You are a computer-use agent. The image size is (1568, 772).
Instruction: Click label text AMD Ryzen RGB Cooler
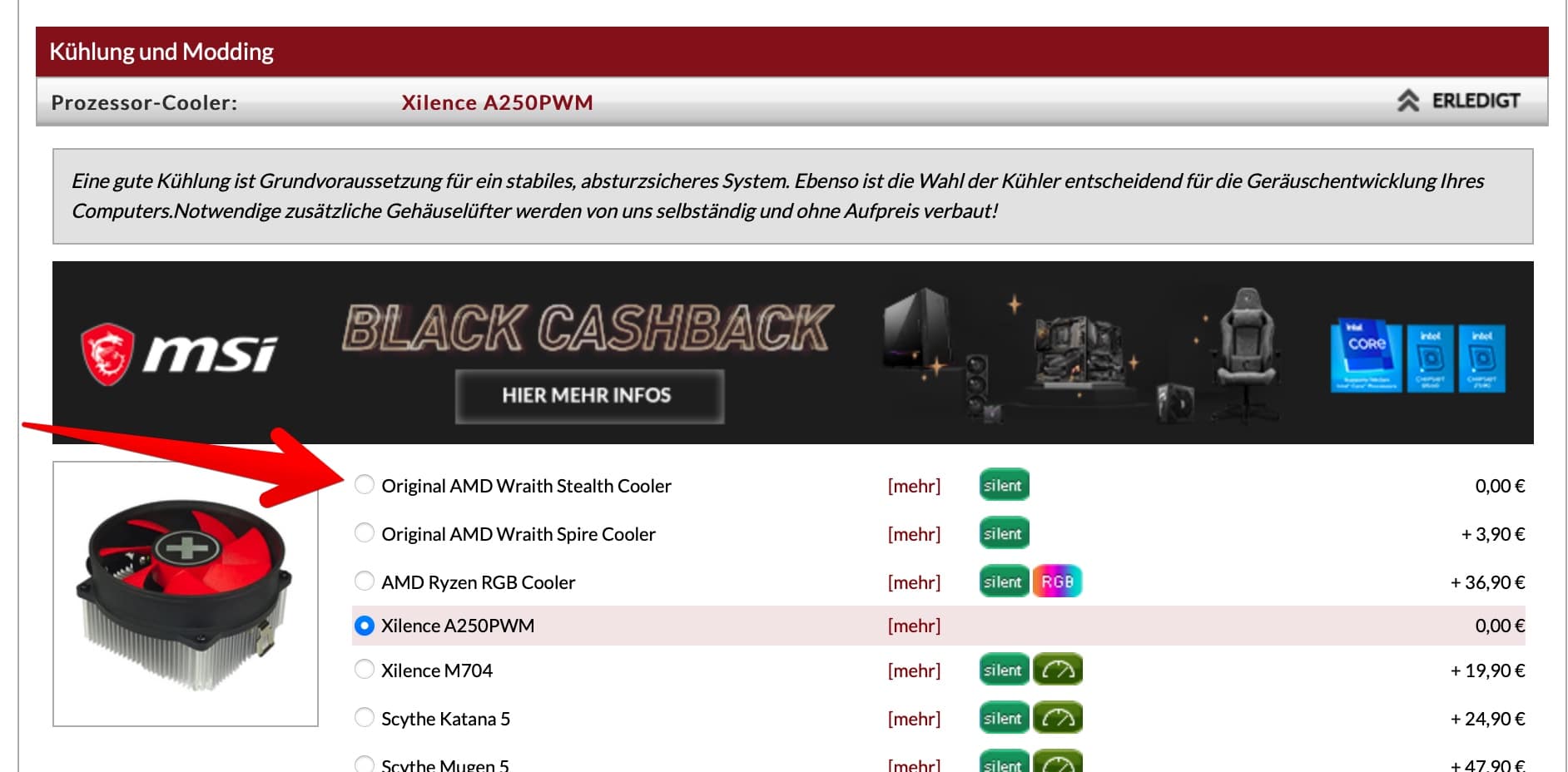pos(479,582)
